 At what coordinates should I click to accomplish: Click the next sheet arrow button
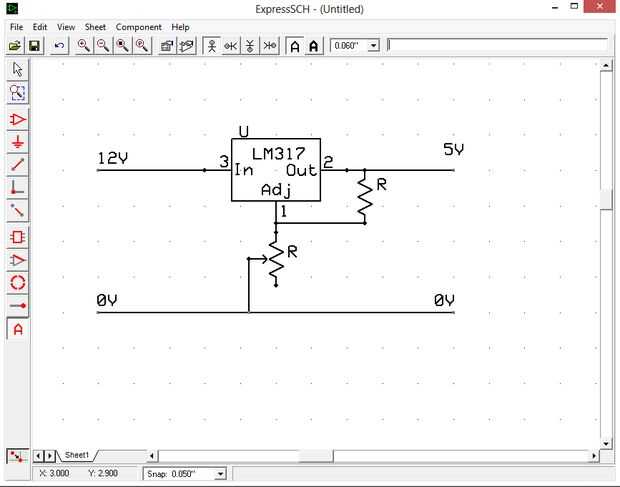click(x=49, y=456)
